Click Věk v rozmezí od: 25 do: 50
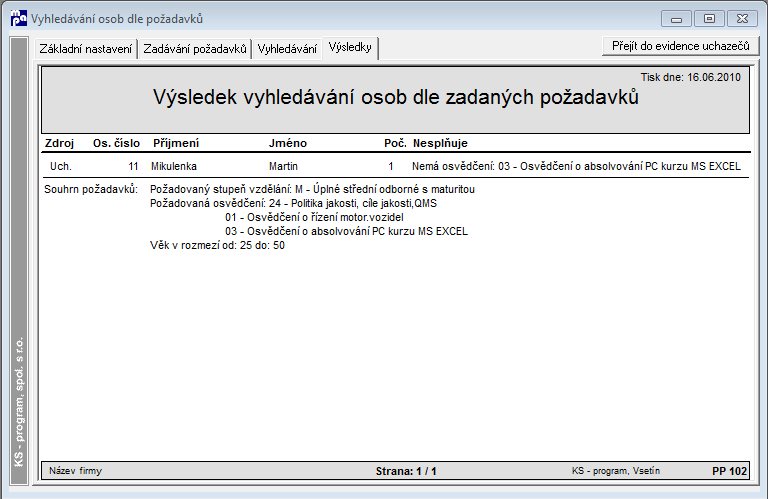Image resolution: width=768 pixels, height=499 pixels. [217, 245]
